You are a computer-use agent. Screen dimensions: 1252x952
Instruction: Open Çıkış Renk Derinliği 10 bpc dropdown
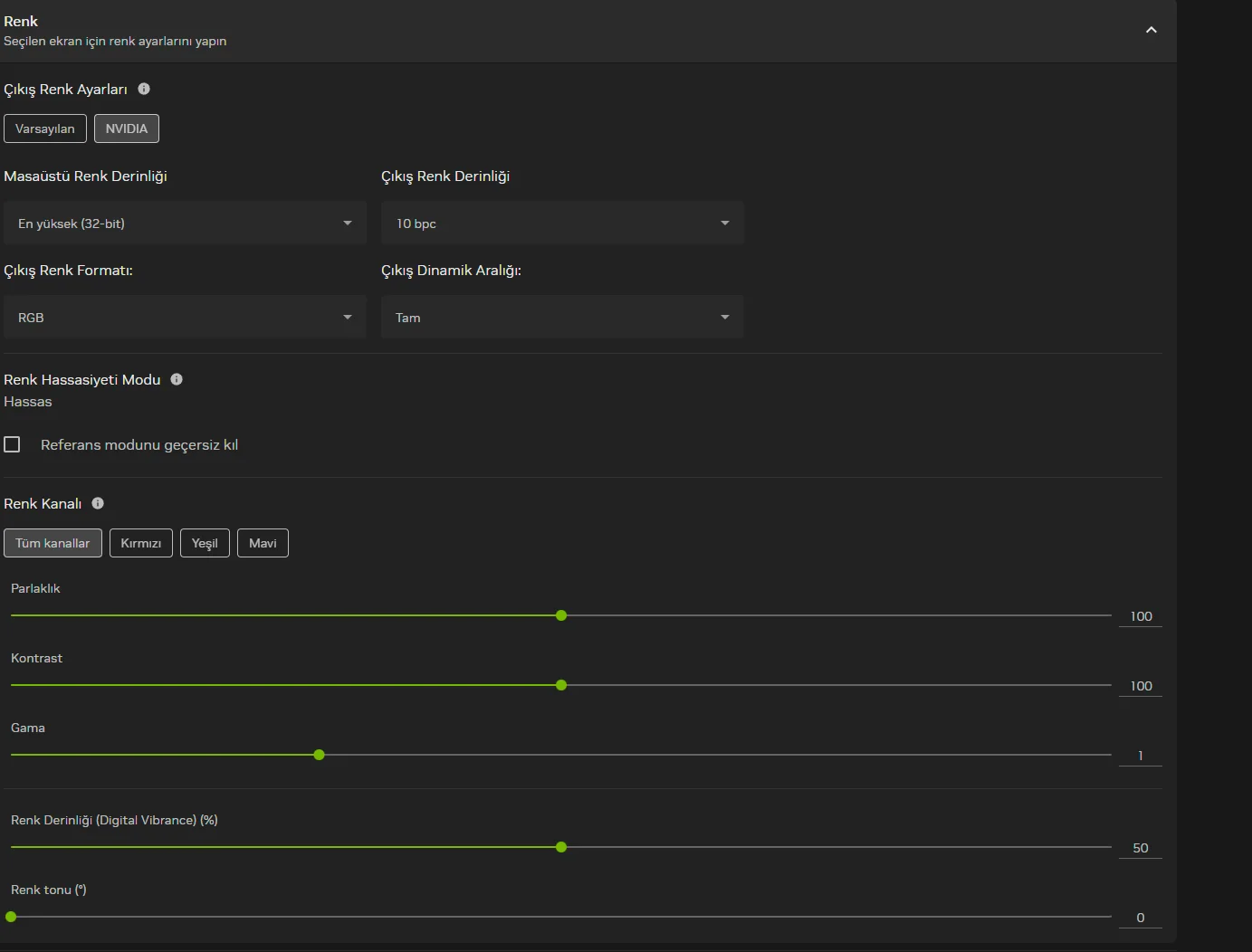tap(562, 224)
